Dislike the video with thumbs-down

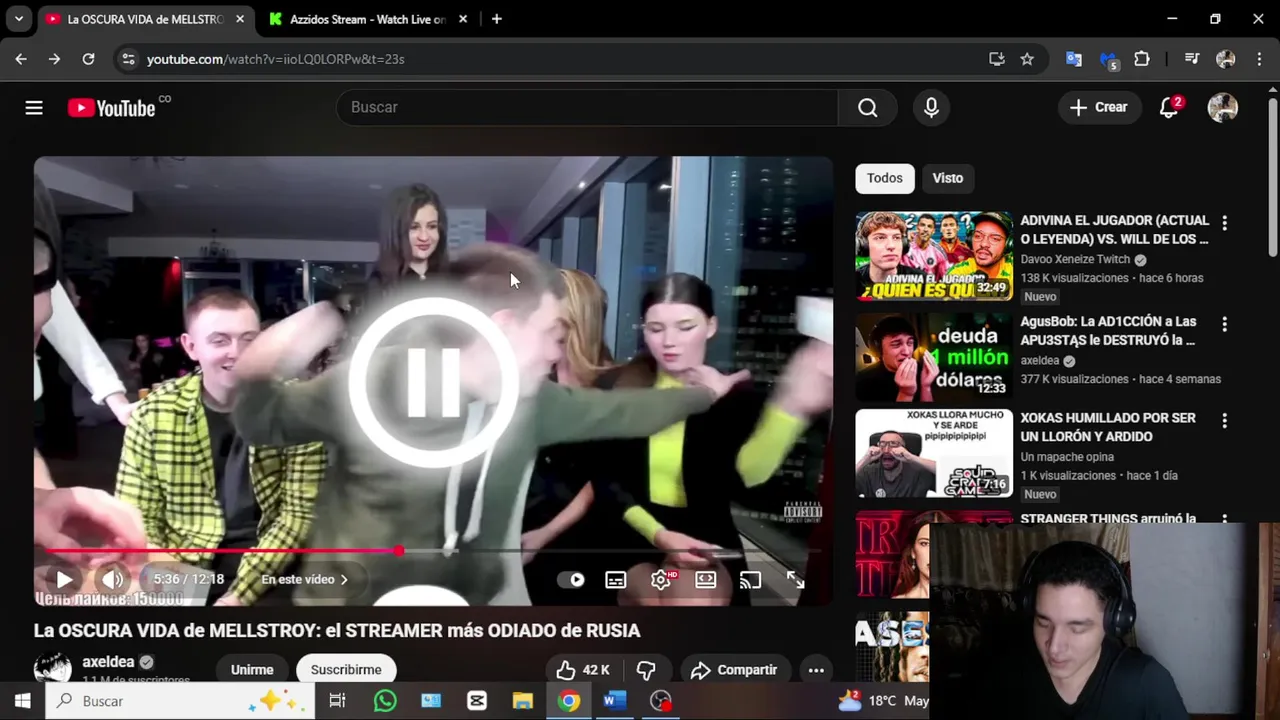(646, 670)
